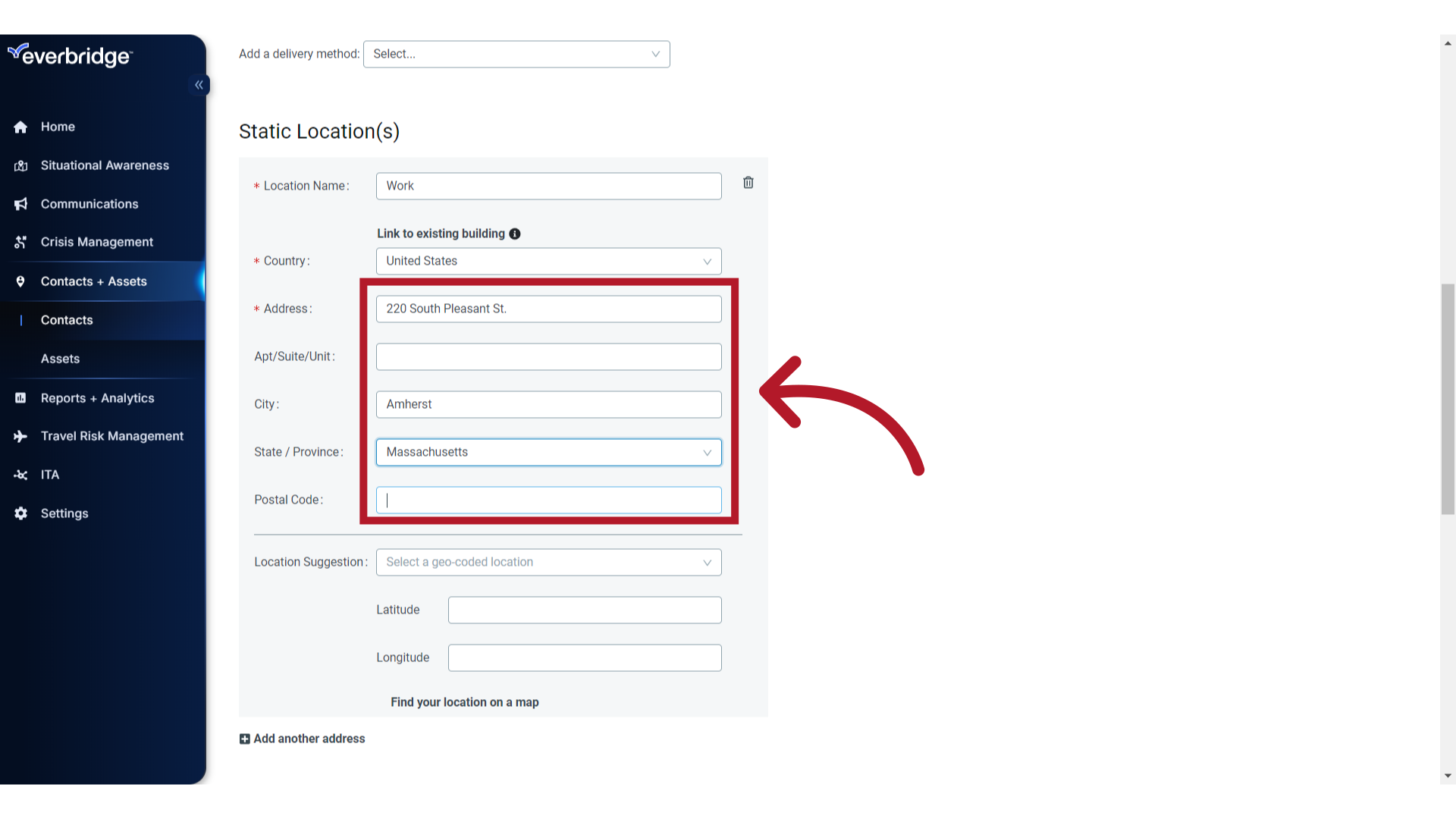Viewport: 1456px width, 819px height.
Task: Navigate to Situational Awareness
Action: 104,165
